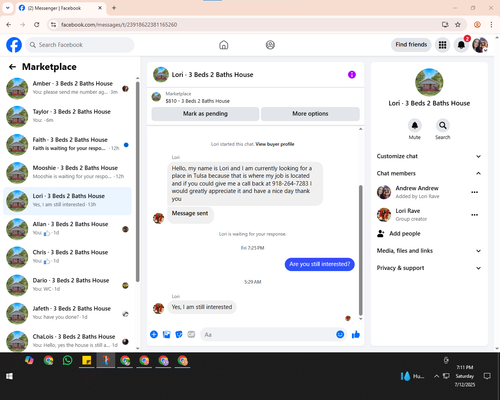Open the notifications bell in the header
The width and height of the screenshot is (500, 400).
[x=461, y=45]
